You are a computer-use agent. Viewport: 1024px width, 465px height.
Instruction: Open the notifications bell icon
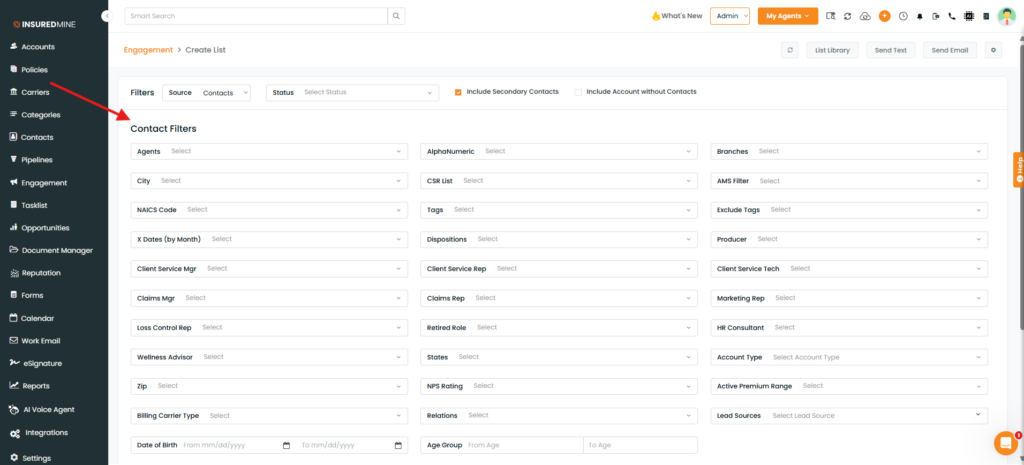coord(919,16)
